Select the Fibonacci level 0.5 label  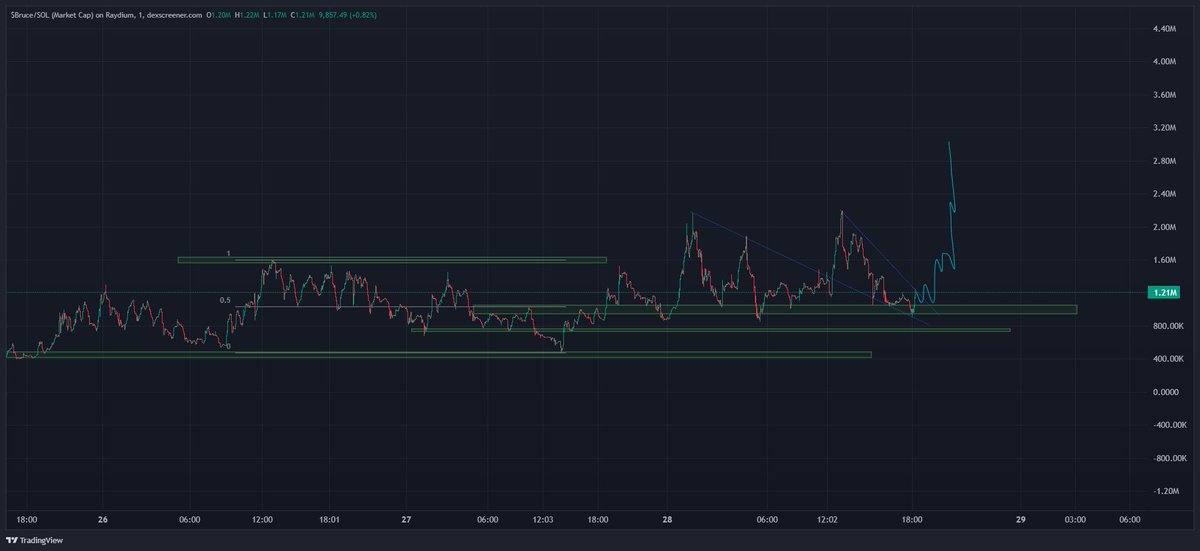(x=226, y=300)
